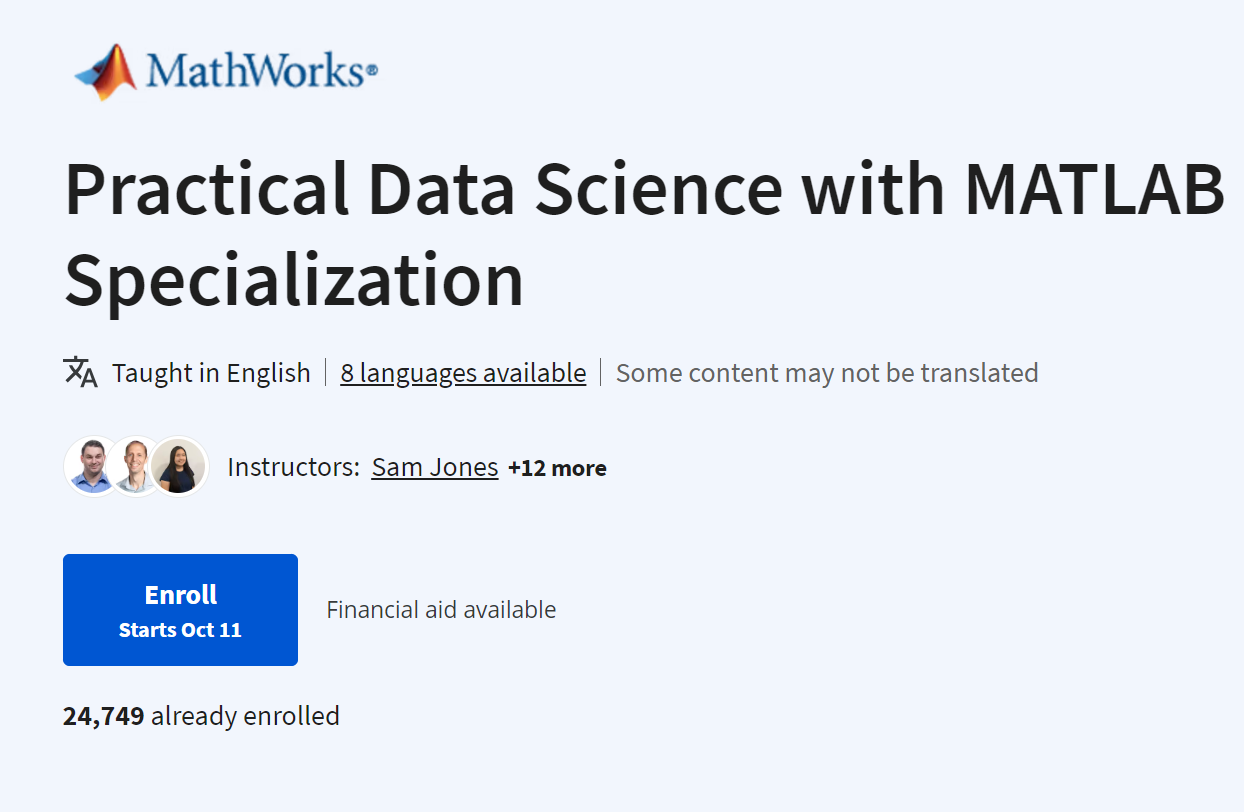Click 'Specialization' in the course heading

[294, 280]
